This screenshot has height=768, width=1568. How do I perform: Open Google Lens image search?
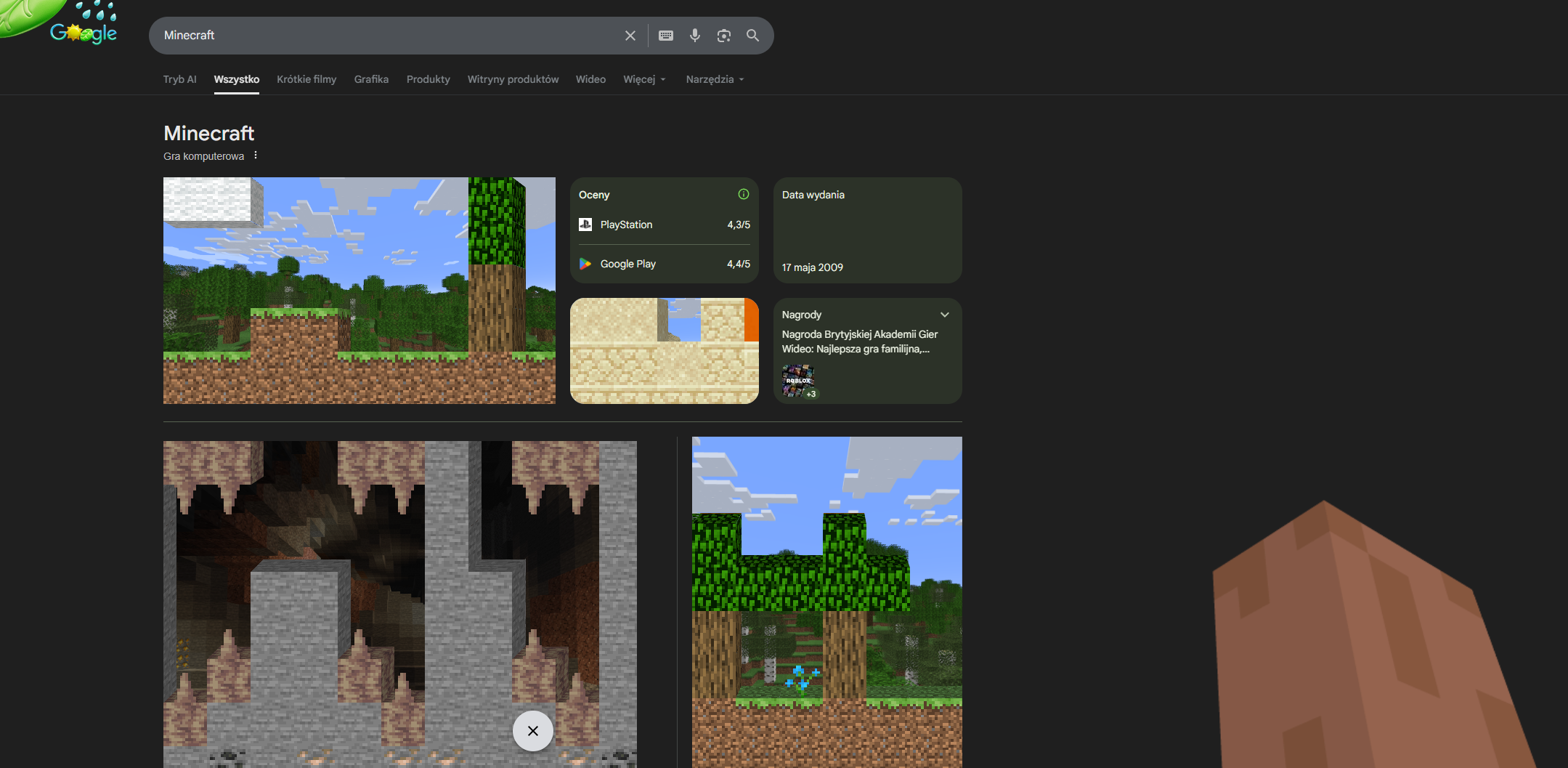point(723,35)
